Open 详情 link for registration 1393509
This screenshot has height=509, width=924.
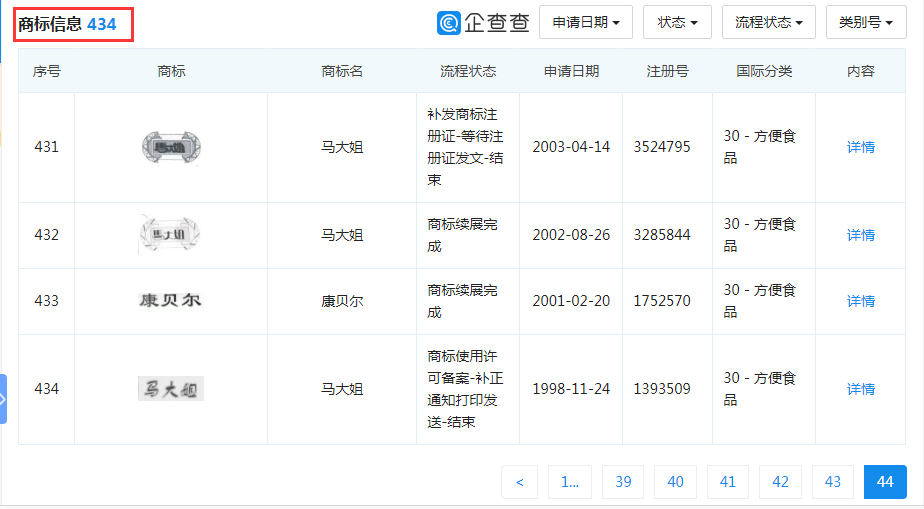pos(860,389)
